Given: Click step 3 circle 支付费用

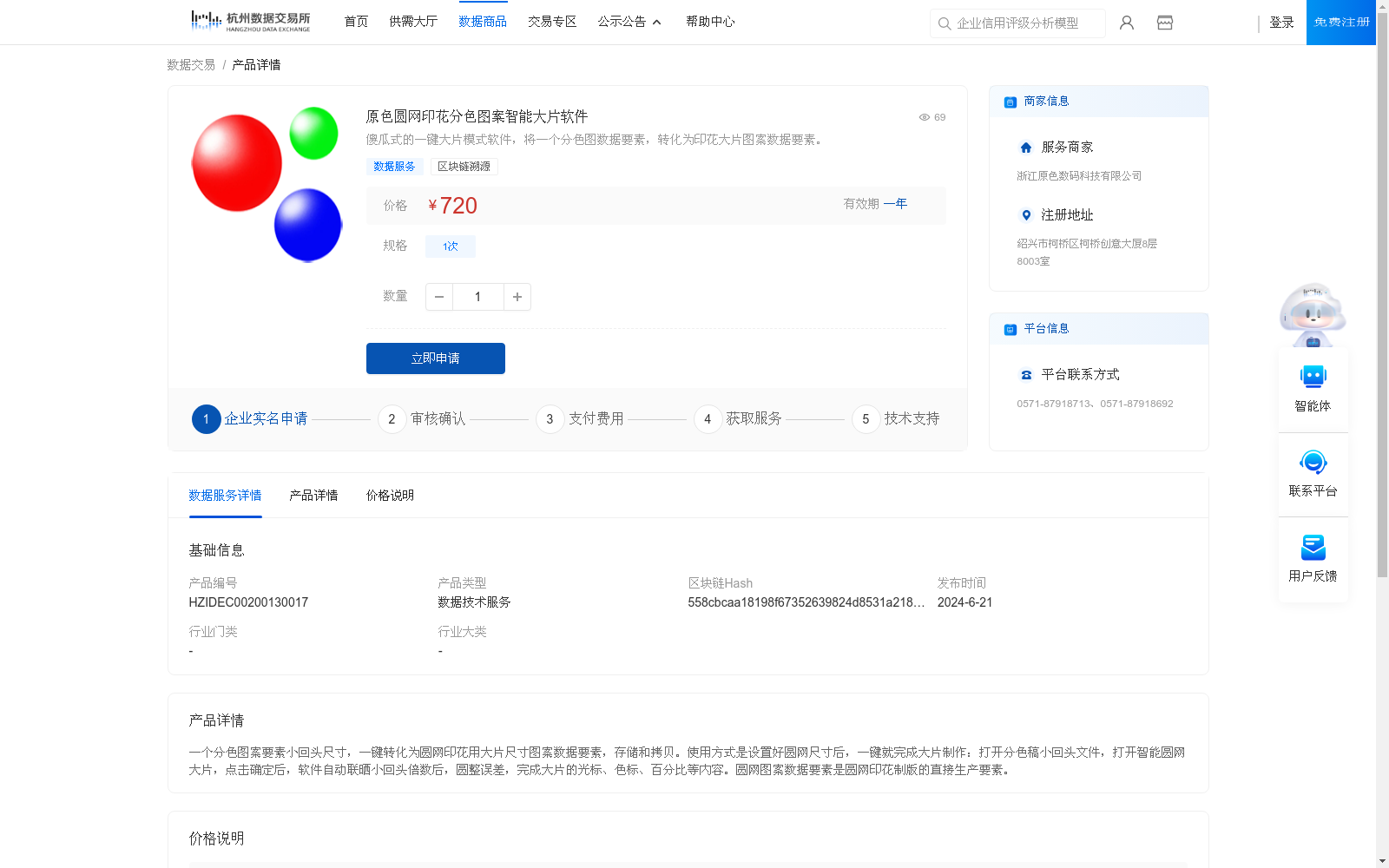Looking at the screenshot, I should click(550, 419).
